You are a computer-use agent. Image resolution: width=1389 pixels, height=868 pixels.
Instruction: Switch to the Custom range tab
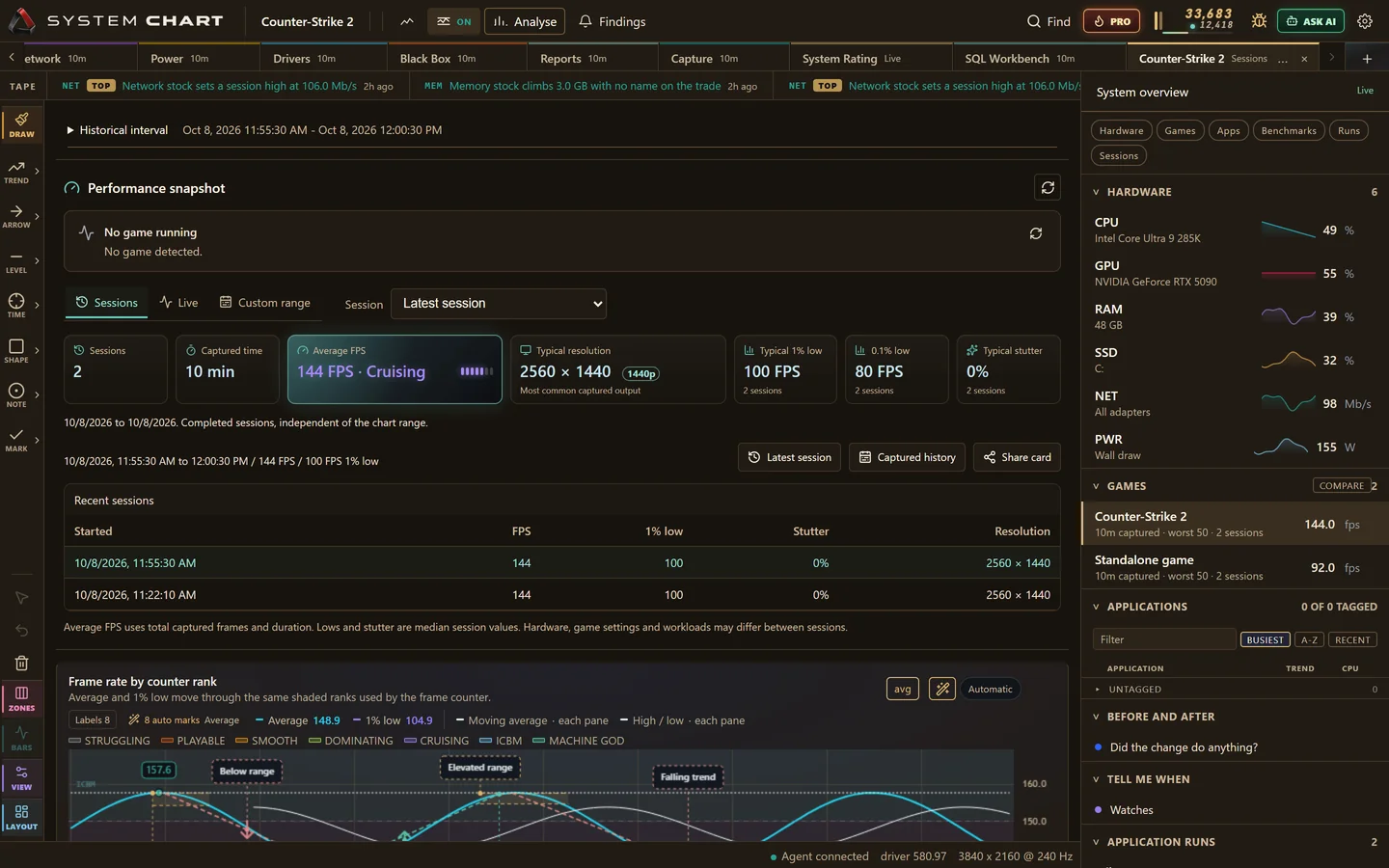265,303
